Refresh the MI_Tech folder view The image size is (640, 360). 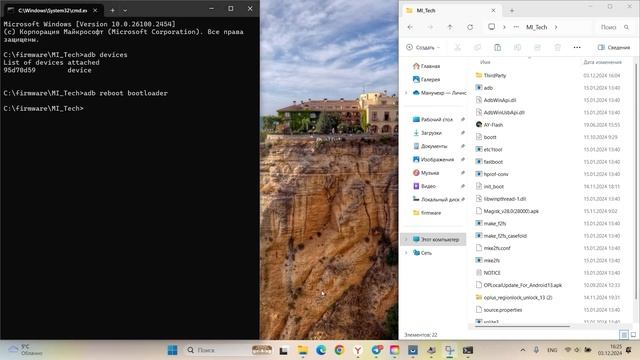point(470,27)
